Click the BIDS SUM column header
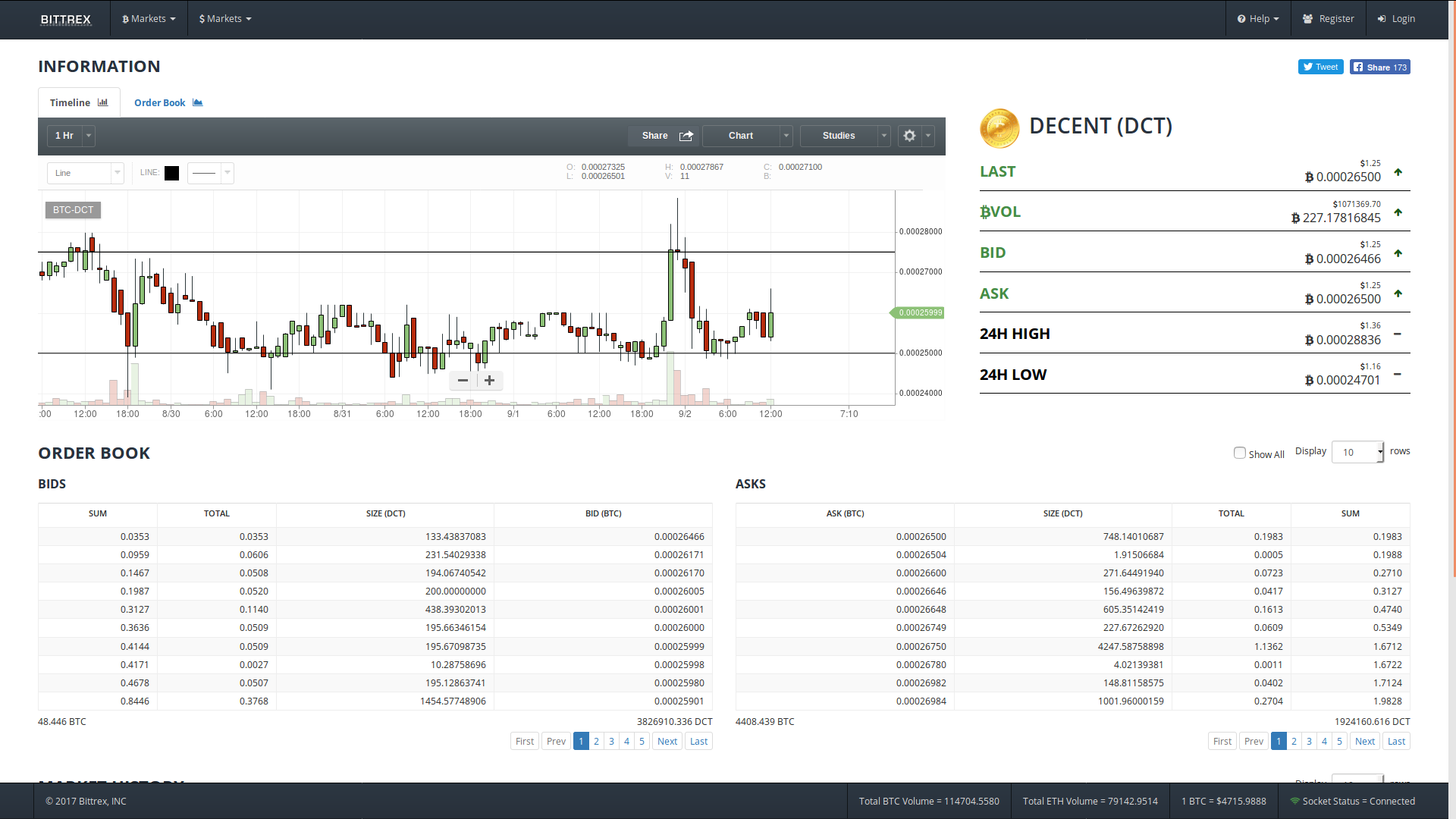The width and height of the screenshot is (1456, 819). click(x=98, y=513)
